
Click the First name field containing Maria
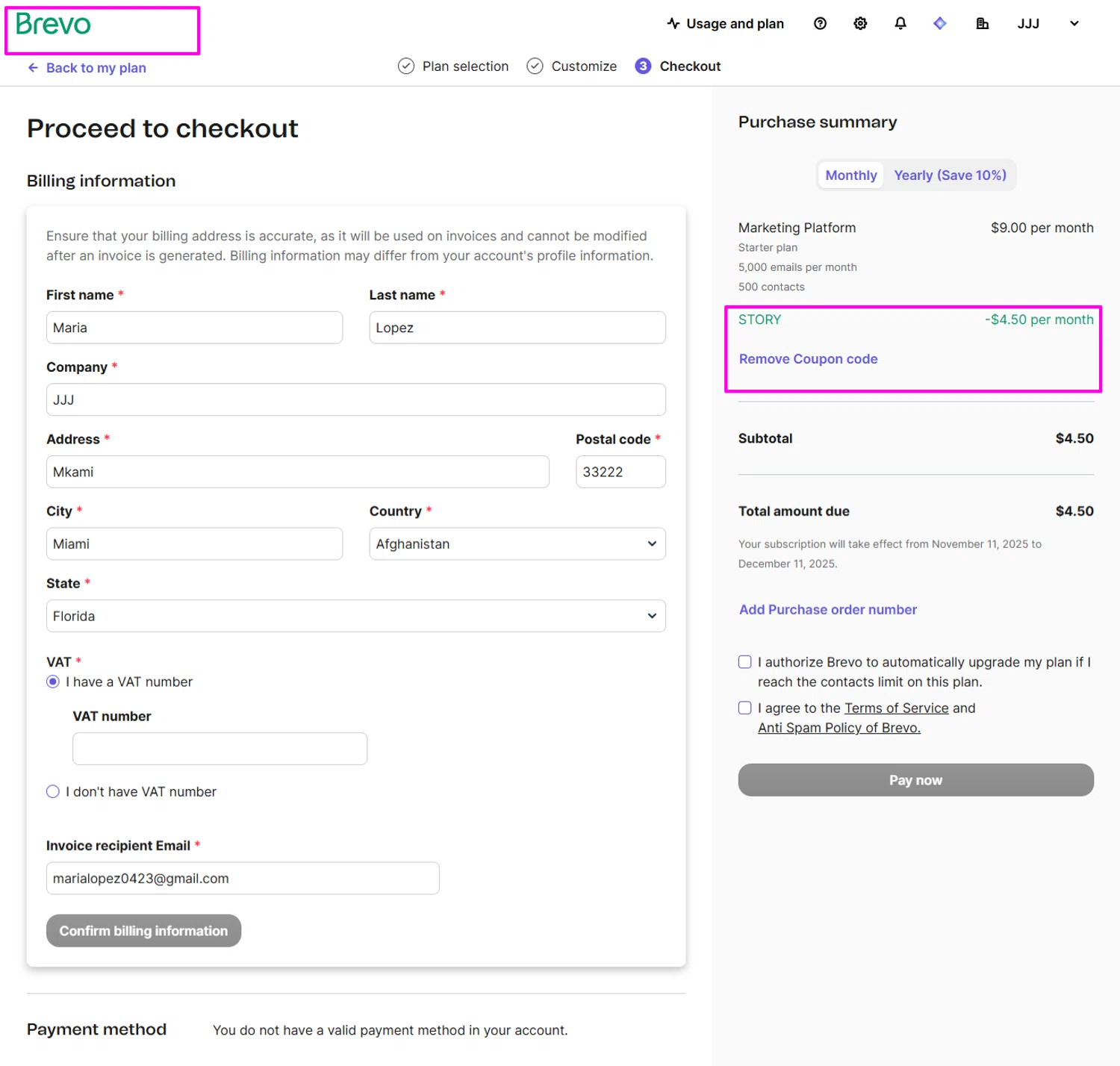click(x=194, y=327)
